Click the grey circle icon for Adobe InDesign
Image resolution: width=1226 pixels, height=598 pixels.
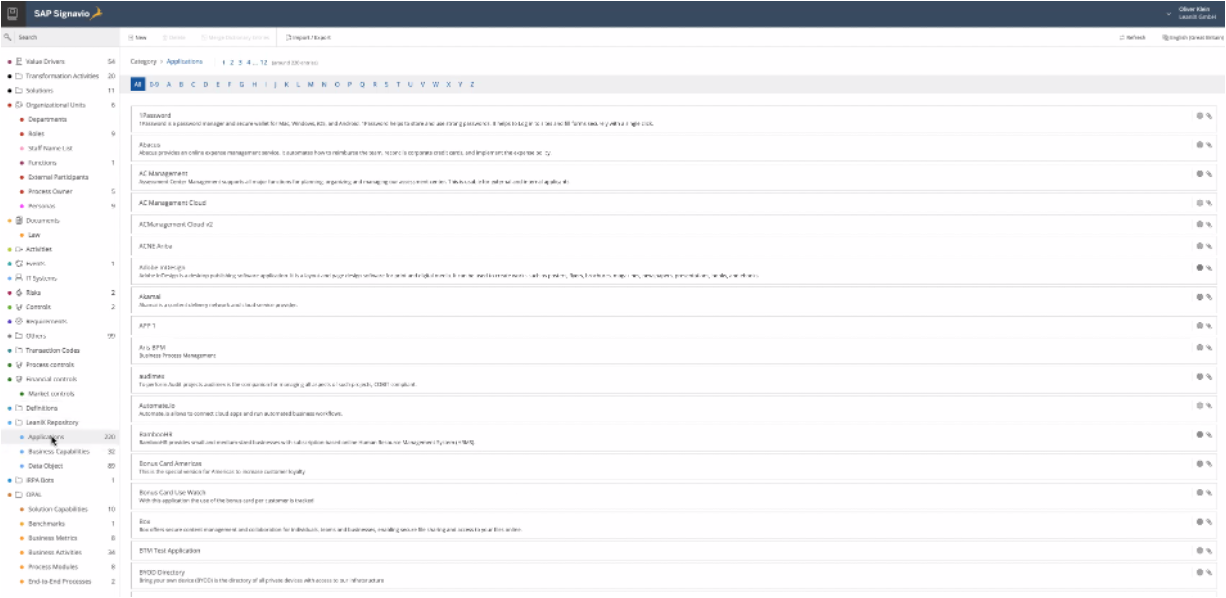point(1200,267)
